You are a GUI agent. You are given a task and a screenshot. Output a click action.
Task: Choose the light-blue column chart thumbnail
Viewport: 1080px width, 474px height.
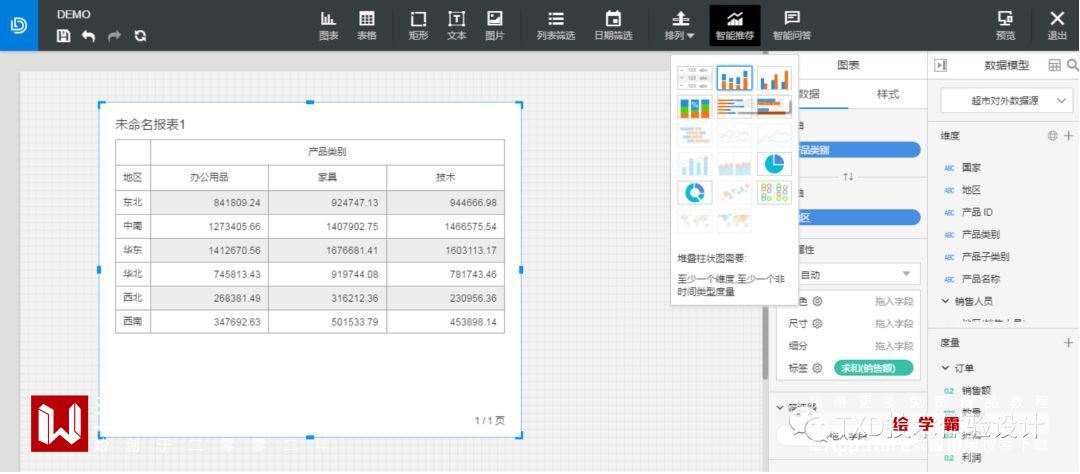point(694,164)
